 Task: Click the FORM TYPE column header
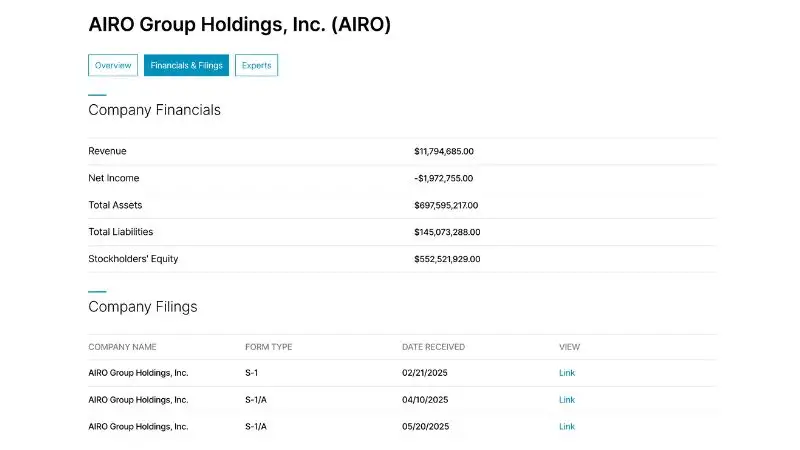tap(268, 347)
